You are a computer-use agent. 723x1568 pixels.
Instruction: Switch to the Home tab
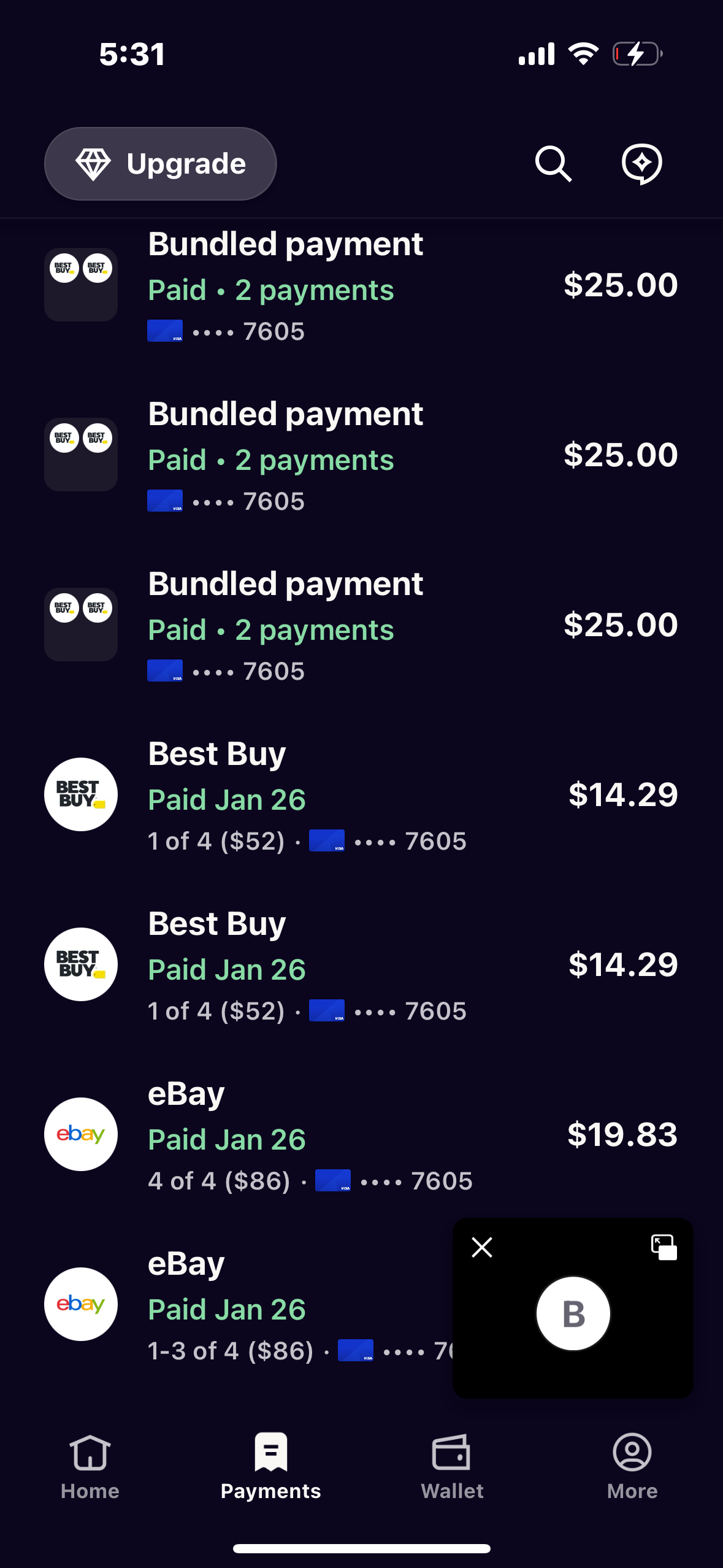[90, 1467]
